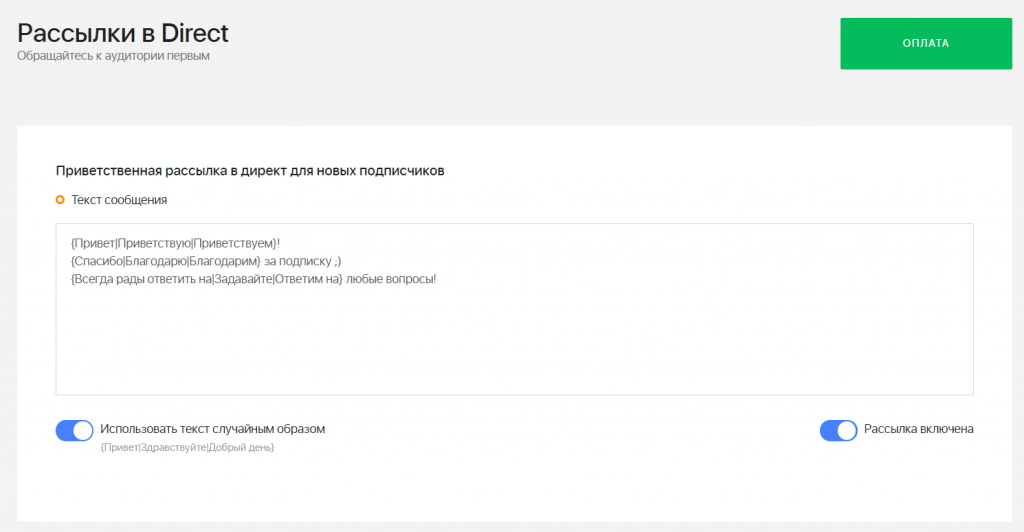
Task: Click the word Задавайте in the message
Action: (243, 279)
